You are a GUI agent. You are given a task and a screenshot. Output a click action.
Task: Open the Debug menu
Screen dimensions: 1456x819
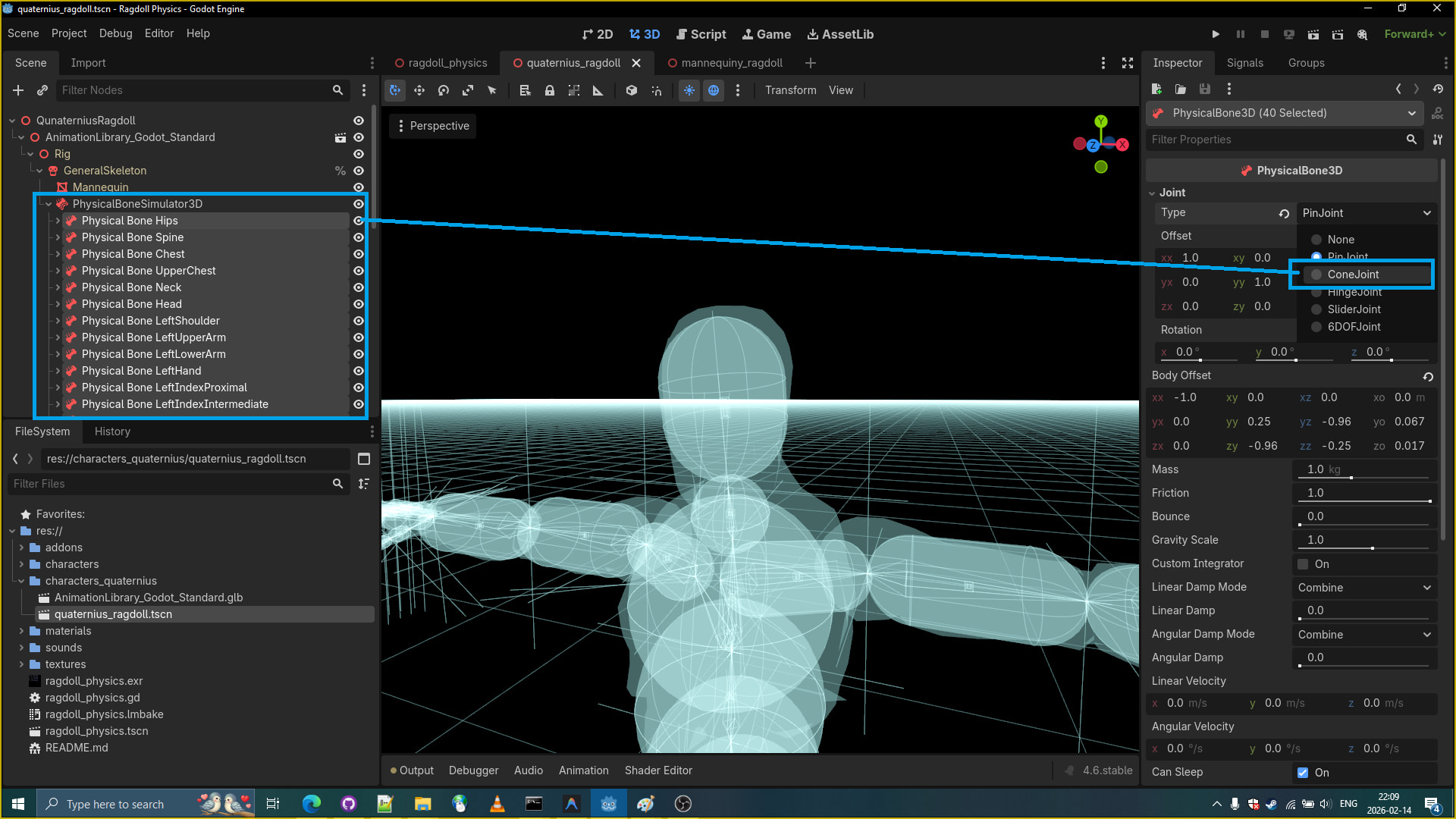tap(115, 33)
